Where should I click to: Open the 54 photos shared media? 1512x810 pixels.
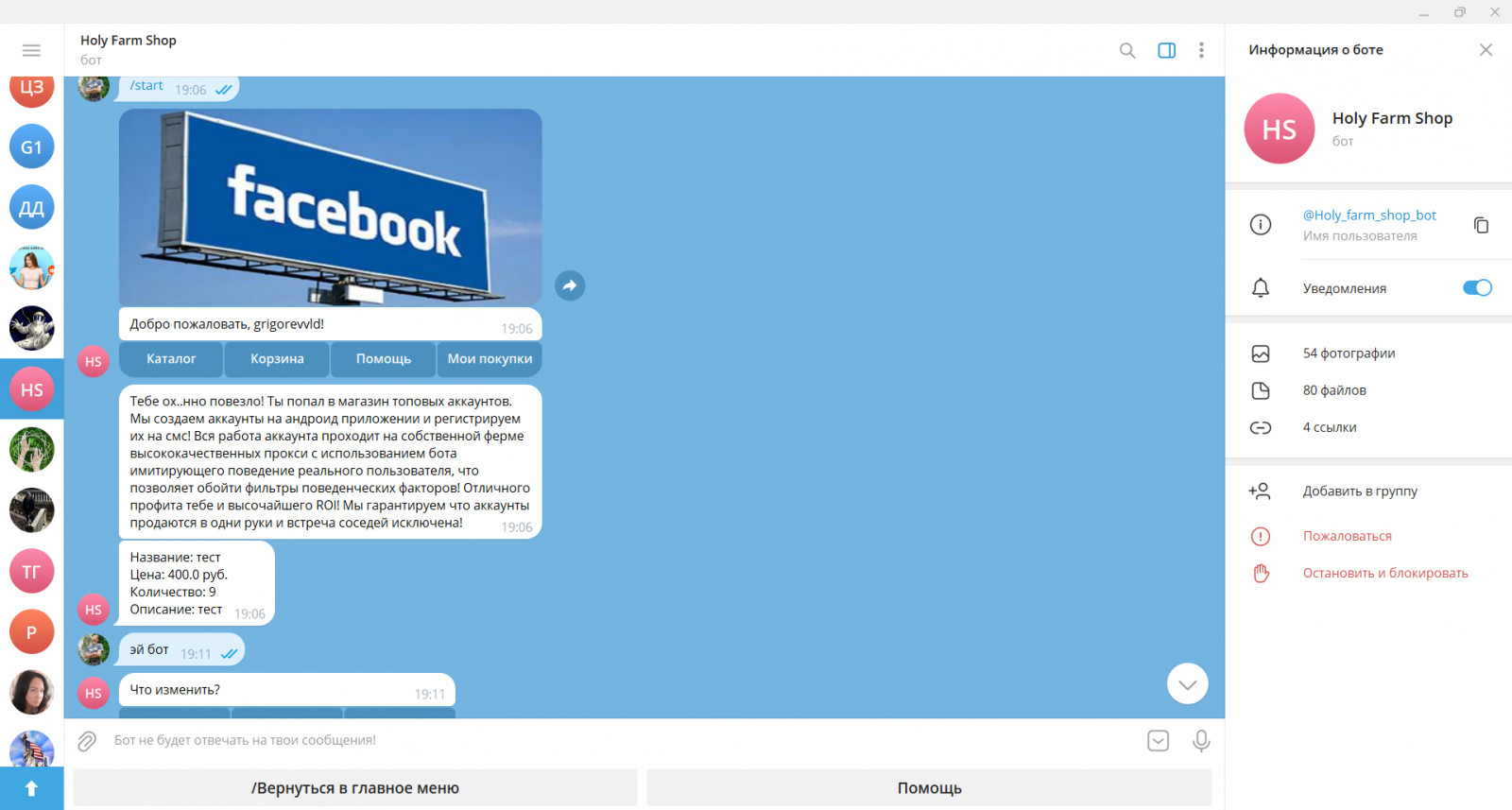1261,353
